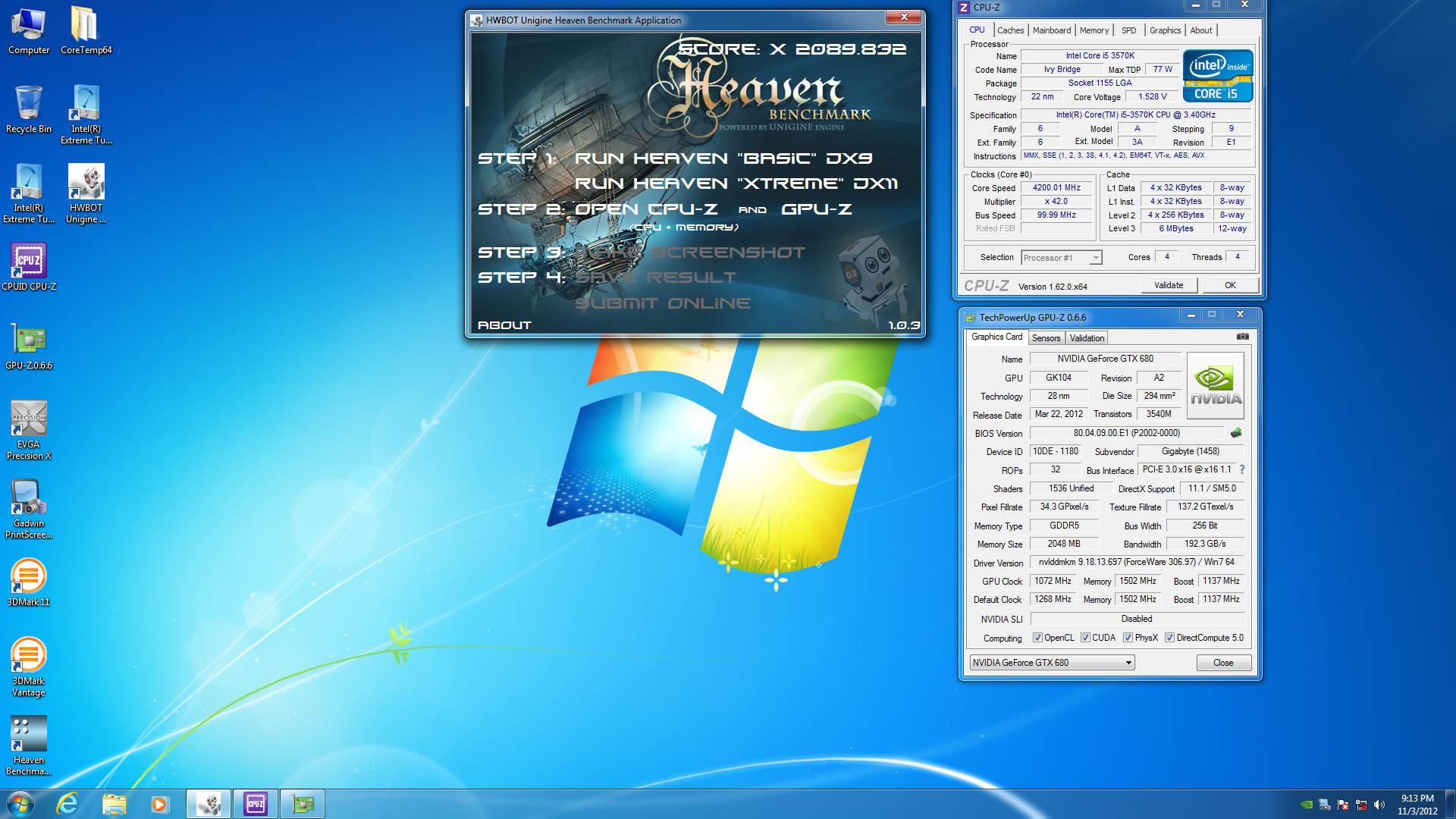
Task: Click the Intel Core i5 logo in CPU-Z
Action: (1218, 76)
